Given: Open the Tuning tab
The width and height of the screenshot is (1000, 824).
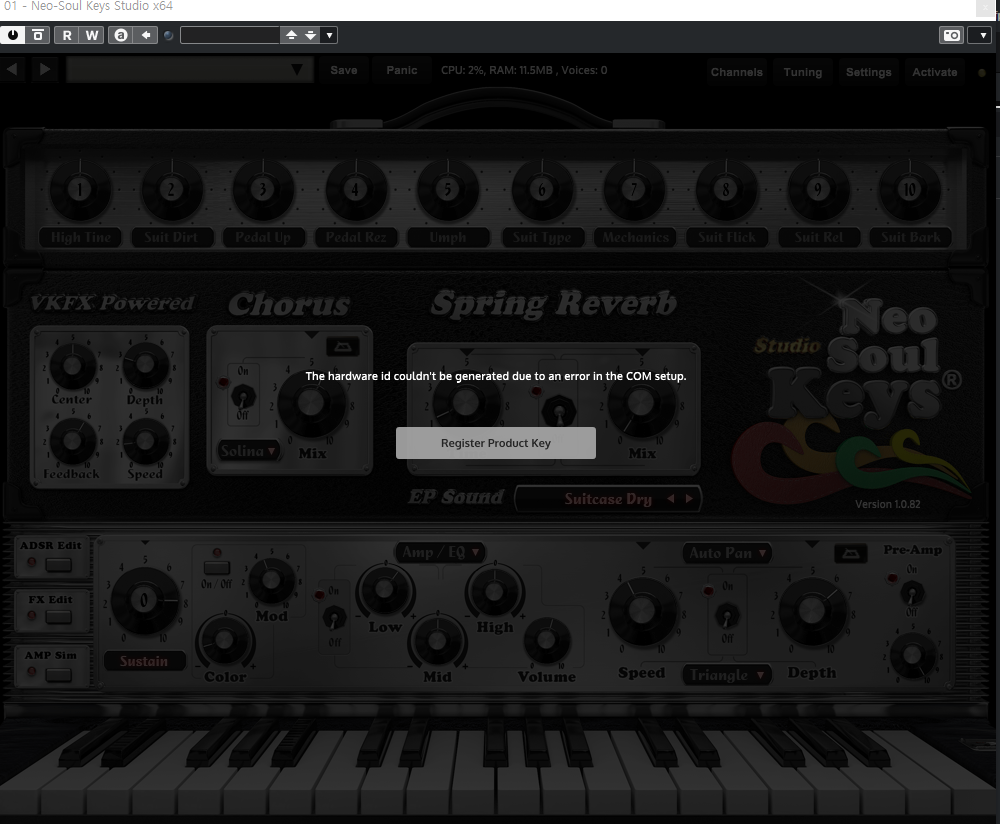Looking at the screenshot, I should click(802, 72).
